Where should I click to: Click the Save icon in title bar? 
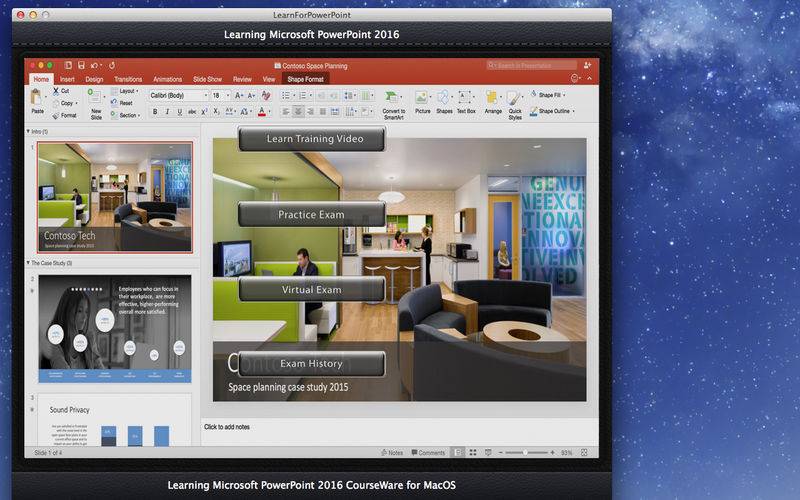click(81, 65)
